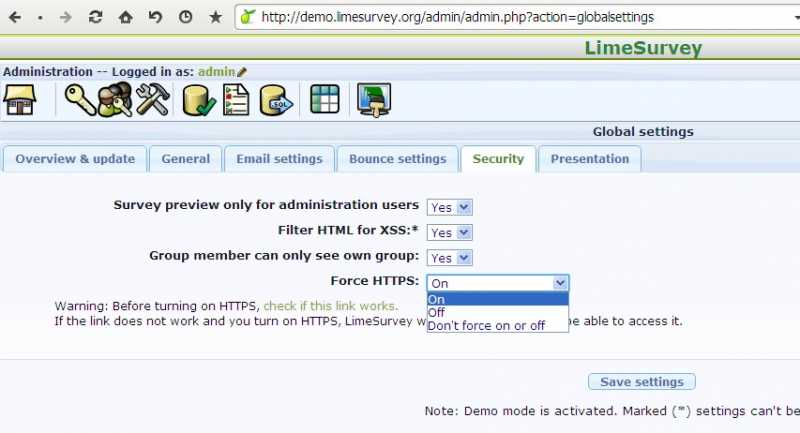Open the address bar dropdown arrow
The width and height of the screenshot is (800, 433).
797,17
